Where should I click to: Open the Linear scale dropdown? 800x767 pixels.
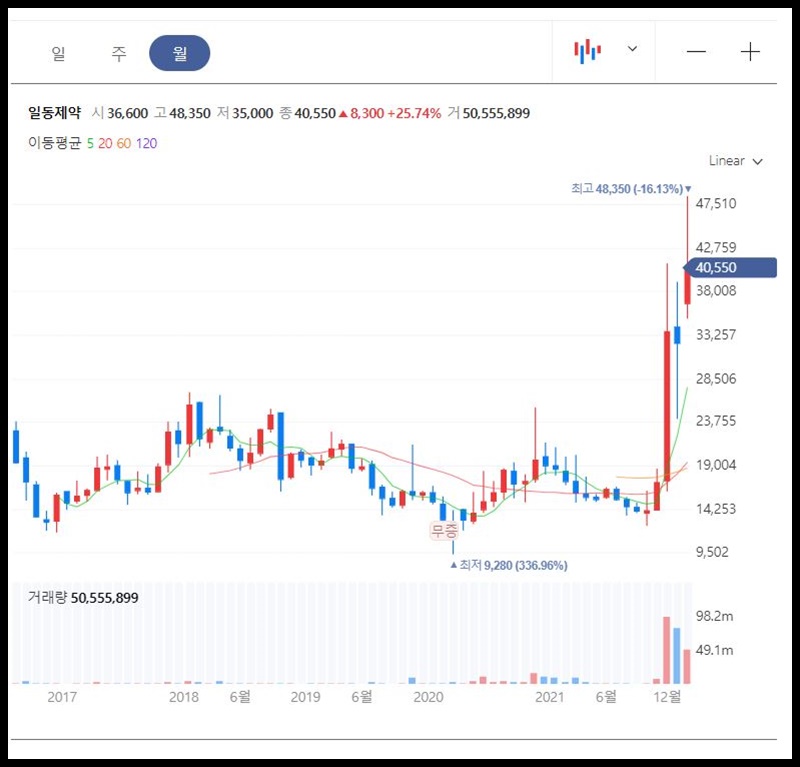tap(735, 161)
